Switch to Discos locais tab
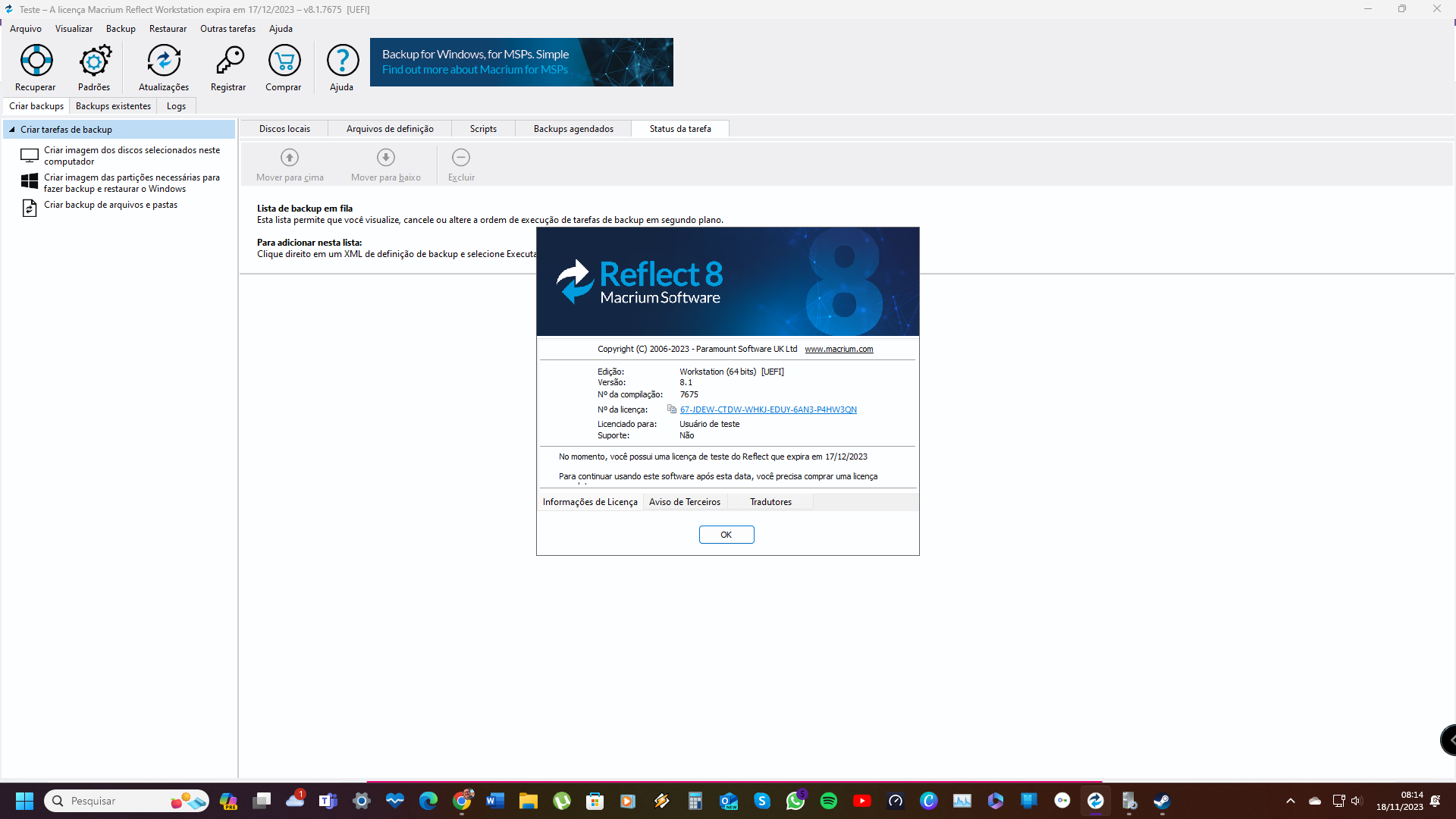This screenshot has height=819, width=1456. [x=284, y=129]
